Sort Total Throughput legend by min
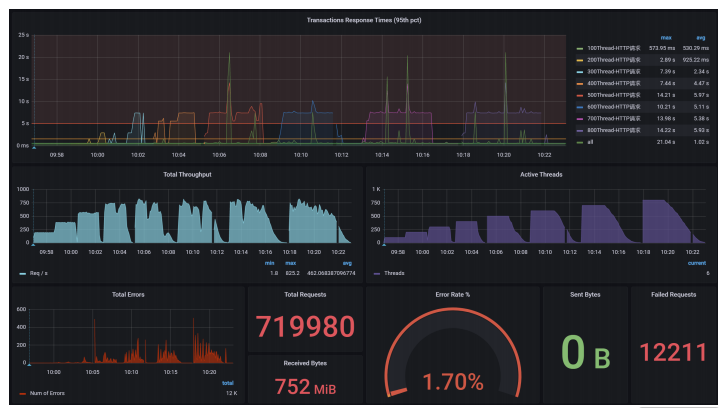Image resolution: width=720 pixels, height=408 pixels. pos(270,263)
